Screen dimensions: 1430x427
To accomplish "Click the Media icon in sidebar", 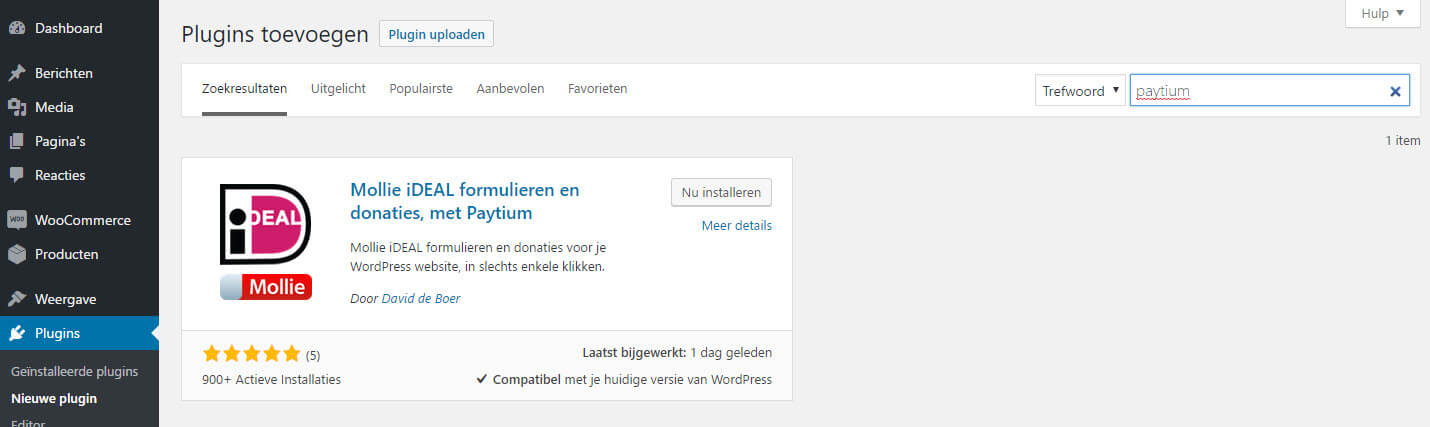I will click(x=16, y=108).
